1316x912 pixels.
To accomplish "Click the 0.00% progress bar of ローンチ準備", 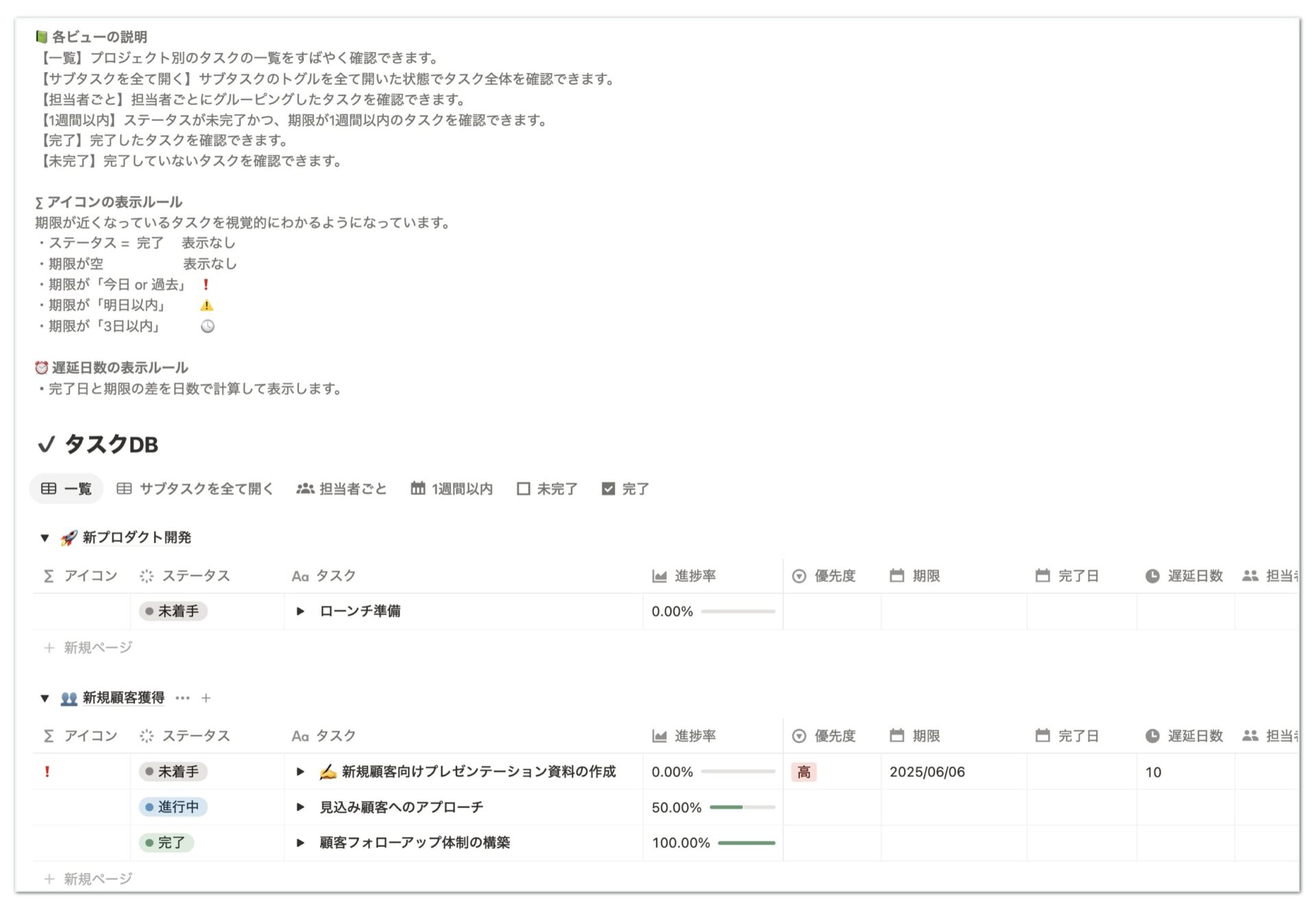I will point(738,611).
